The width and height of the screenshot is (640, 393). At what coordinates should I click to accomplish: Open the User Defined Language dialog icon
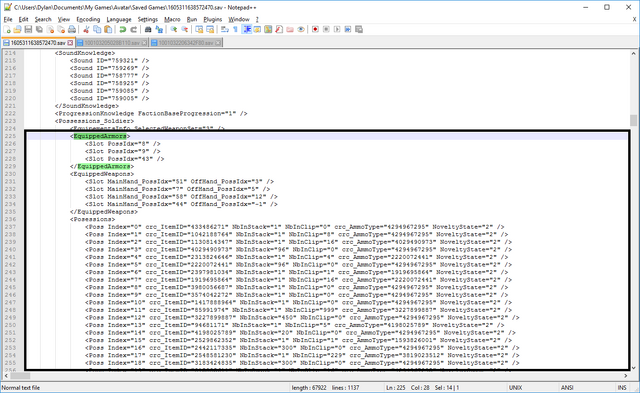257,29
